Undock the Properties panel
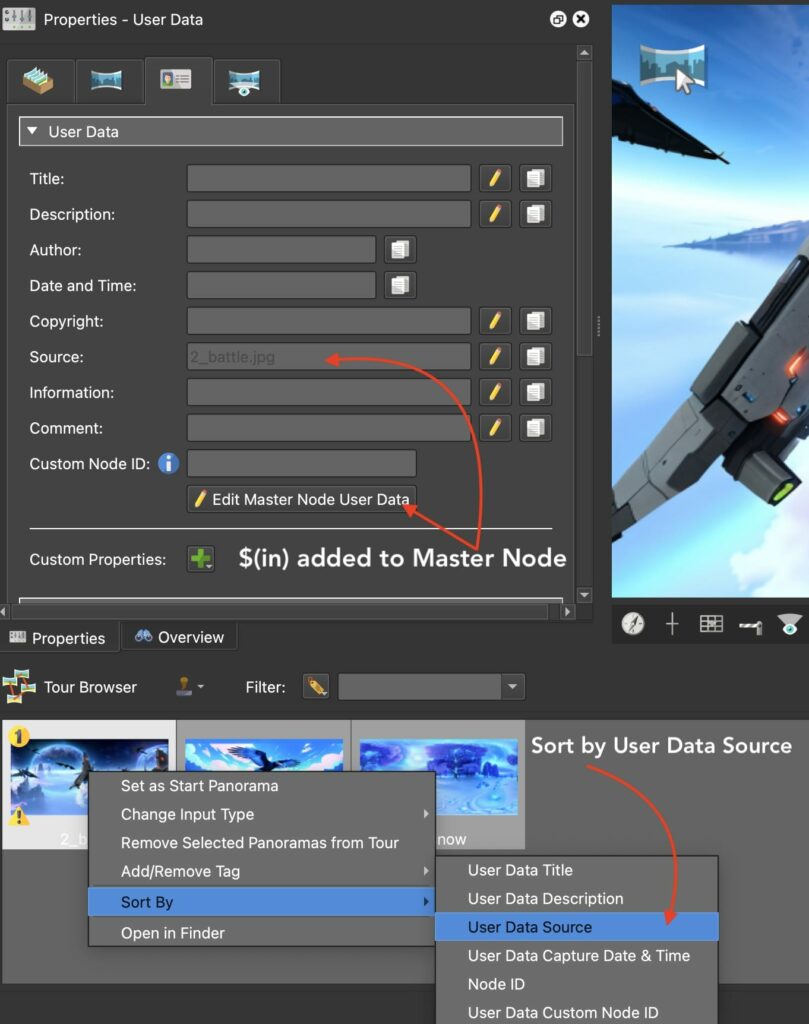Image resolution: width=809 pixels, height=1024 pixels. pyautogui.click(x=558, y=19)
